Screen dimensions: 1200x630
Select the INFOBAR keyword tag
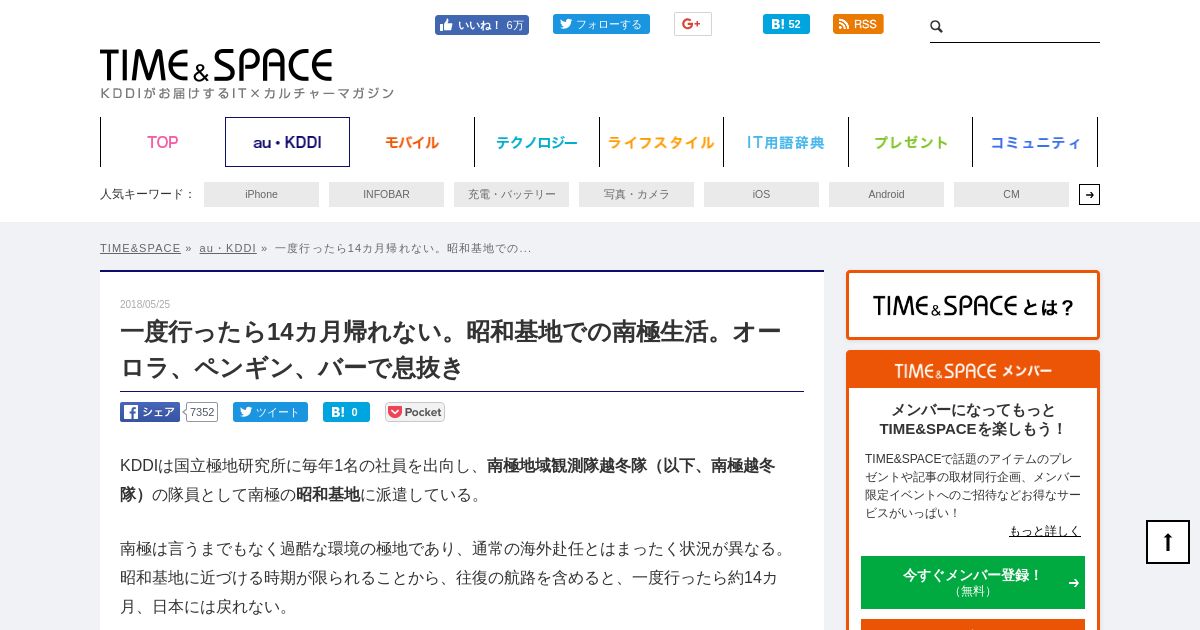click(x=386, y=194)
